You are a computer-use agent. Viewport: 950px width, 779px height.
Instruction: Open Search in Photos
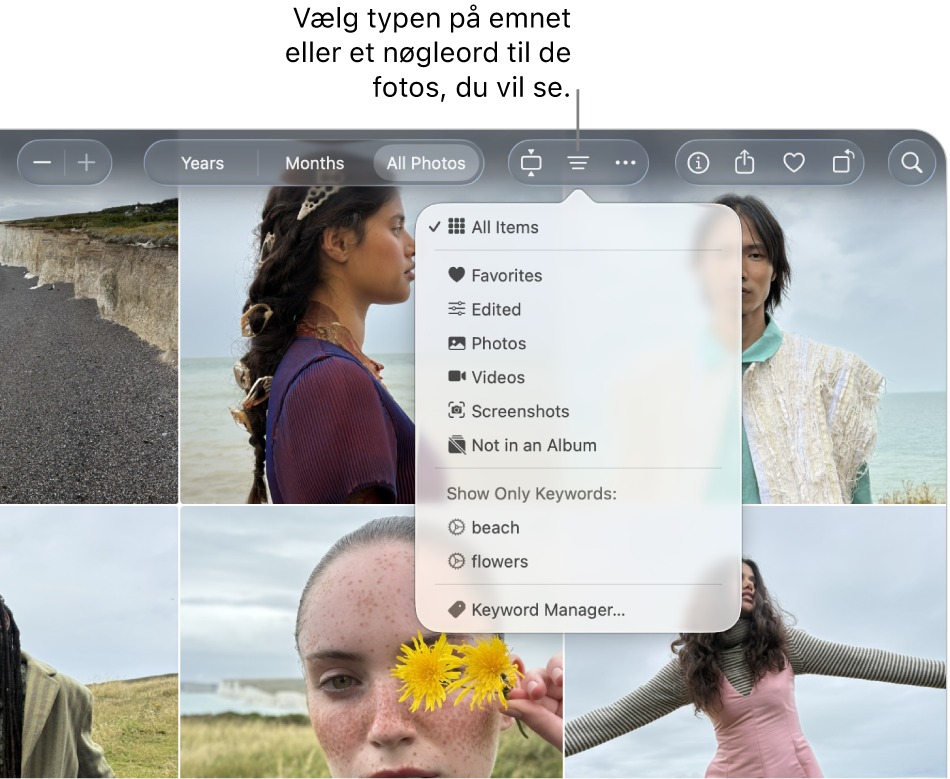[911, 162]
